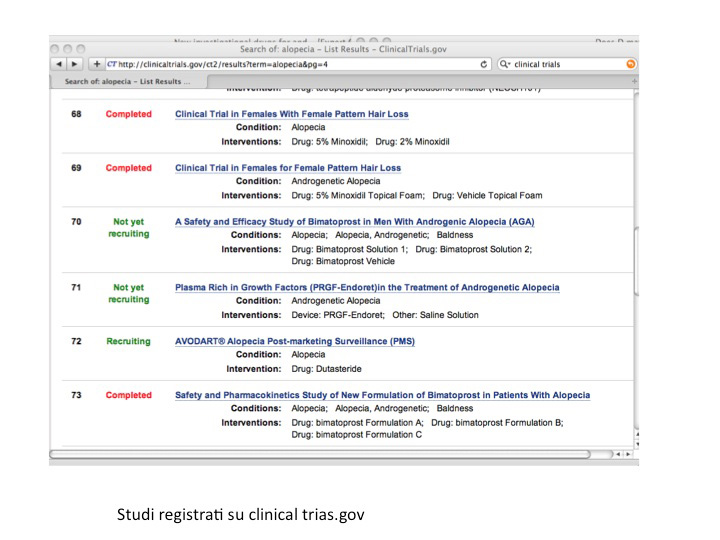Screen dimensions: 720x540
Task: Click the address bar URL field
Action: [x=298, y=64]
